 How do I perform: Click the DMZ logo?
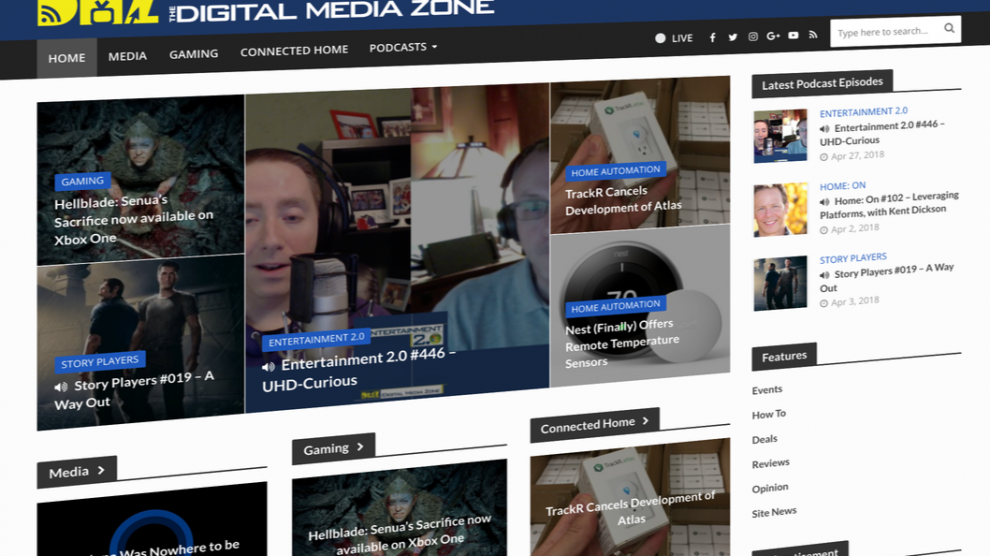click(98, 12)
